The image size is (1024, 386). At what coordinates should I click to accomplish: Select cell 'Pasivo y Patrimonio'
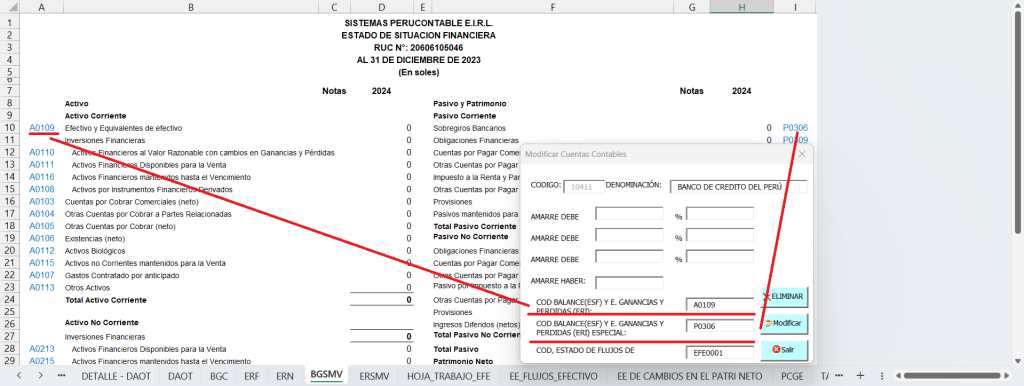[470, 103]
